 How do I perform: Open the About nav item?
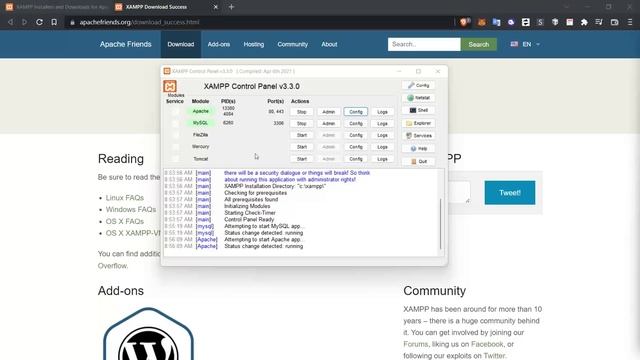(329, 44)
